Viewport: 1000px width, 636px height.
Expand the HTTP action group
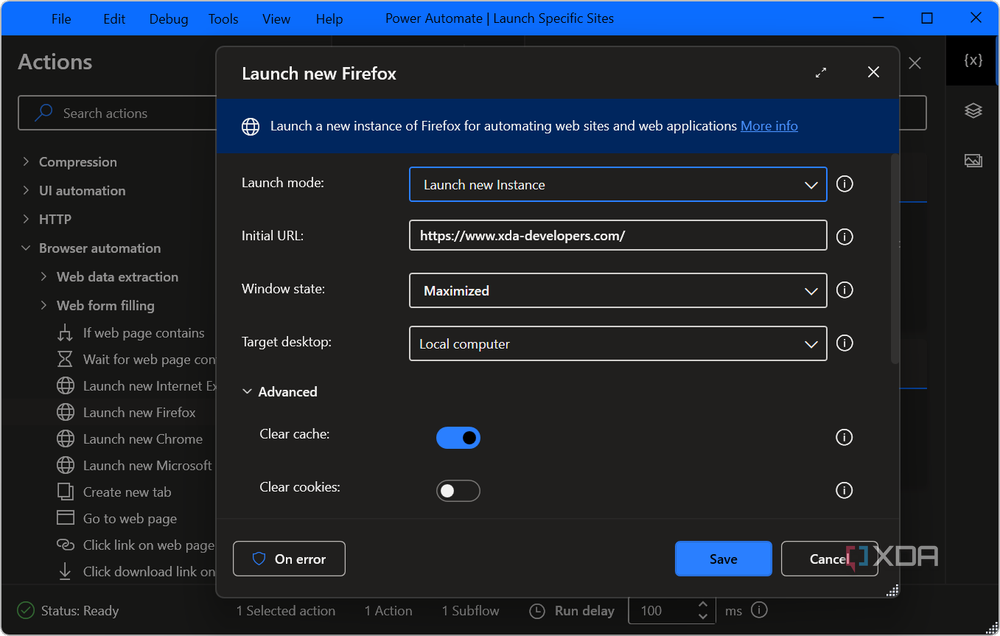coord(26,219)
